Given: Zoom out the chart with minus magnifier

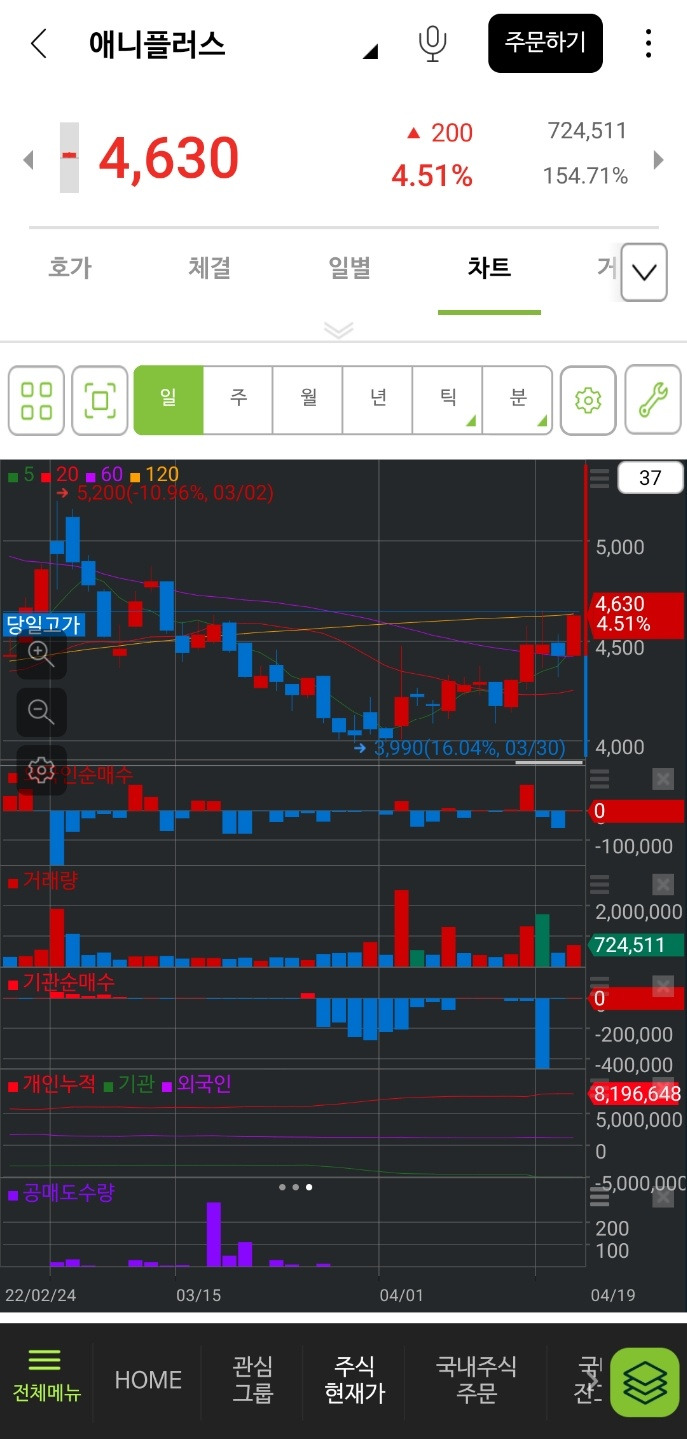Looking at the screenshot, I should [41, 712].
